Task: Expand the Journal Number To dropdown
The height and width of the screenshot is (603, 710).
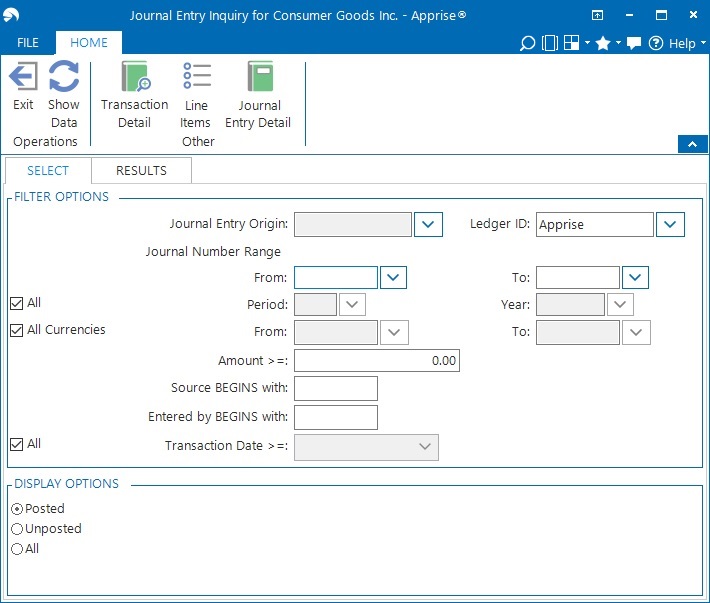Action: pos(635,278)
